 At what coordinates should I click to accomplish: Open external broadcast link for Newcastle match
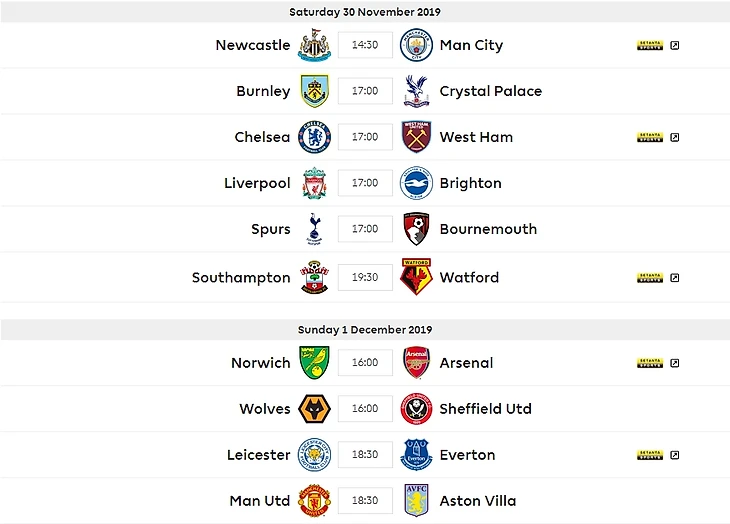pyautogui.click(x=675, y=46)
